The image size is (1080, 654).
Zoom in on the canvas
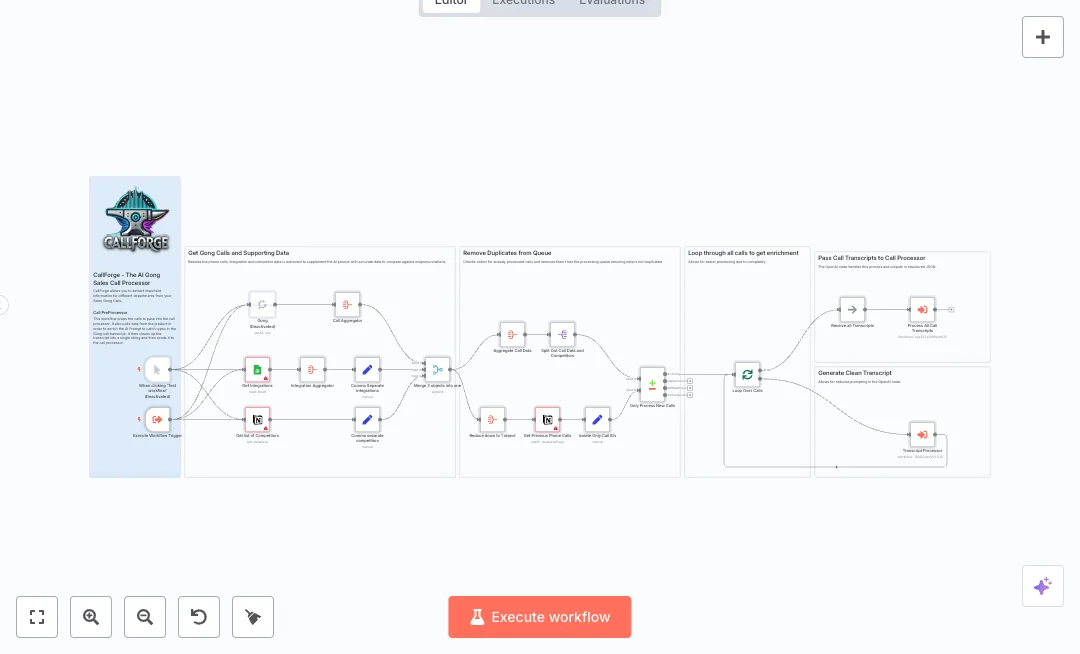pos(91,617)
